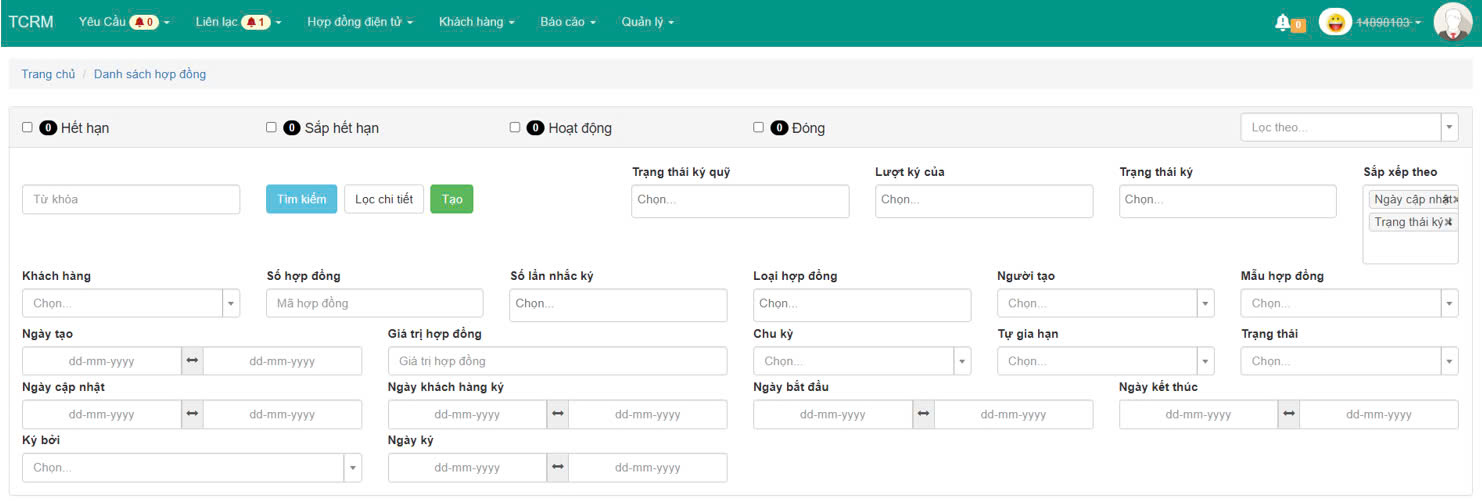Click the Ngày bắt đầu range arrow icon
The height and width of the screenshot is (501, 1482).
[923, 414]
